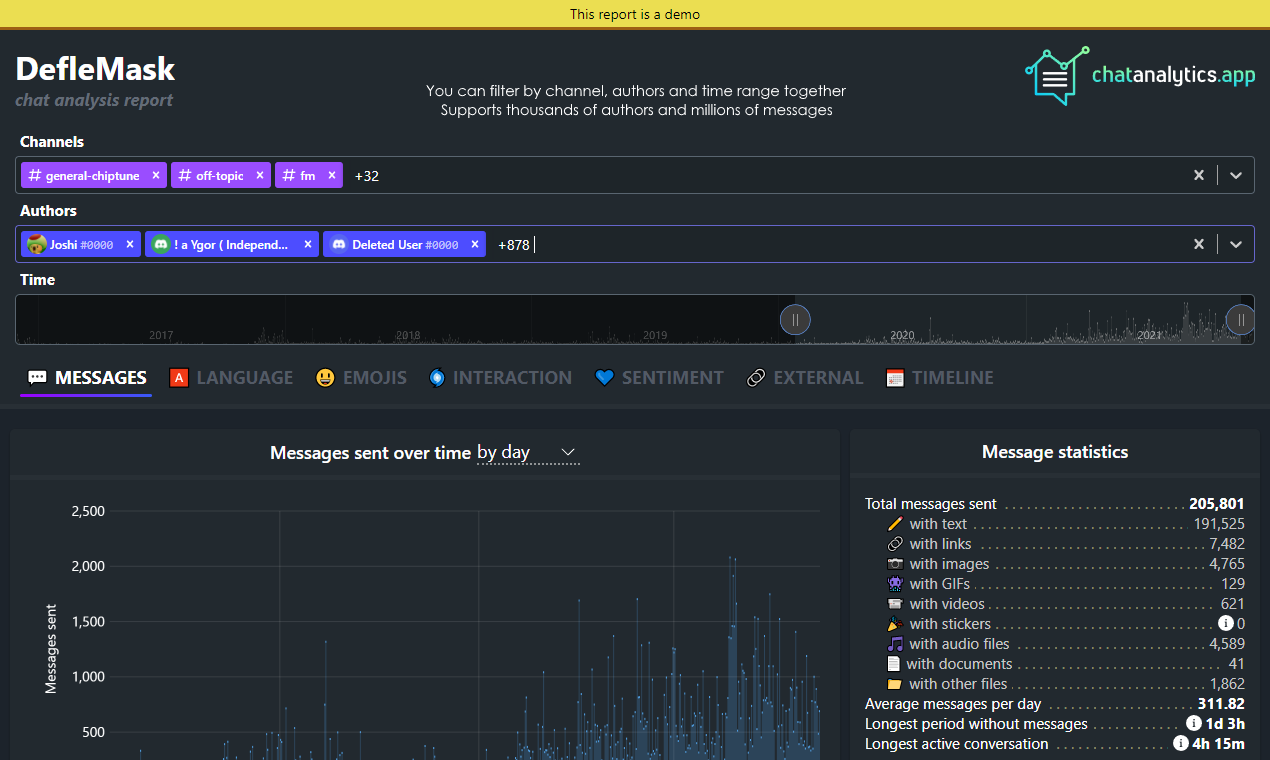The height and width of the screenshot is (760, 1270).
Task: Open the "by day" granularity dropdown
Action: click(x=528, y=452)
